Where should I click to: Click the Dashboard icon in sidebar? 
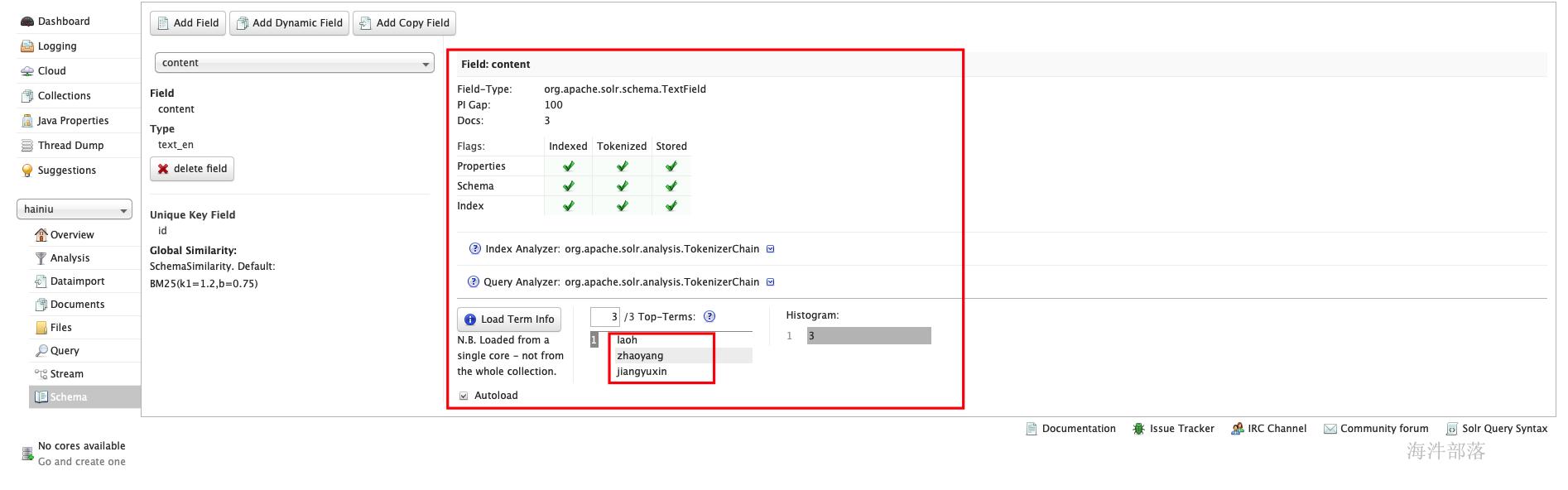[27, 22]
